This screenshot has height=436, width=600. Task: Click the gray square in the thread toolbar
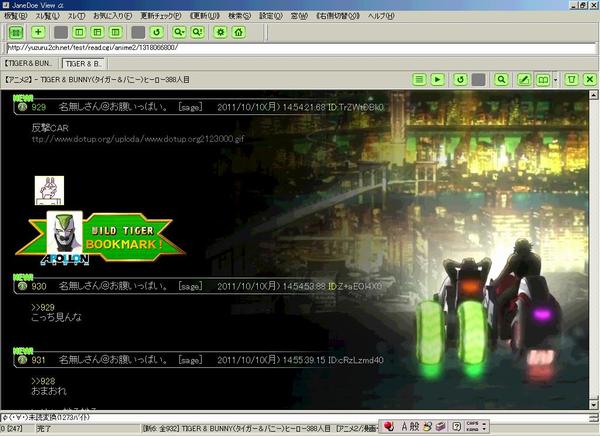click(478, 80)
